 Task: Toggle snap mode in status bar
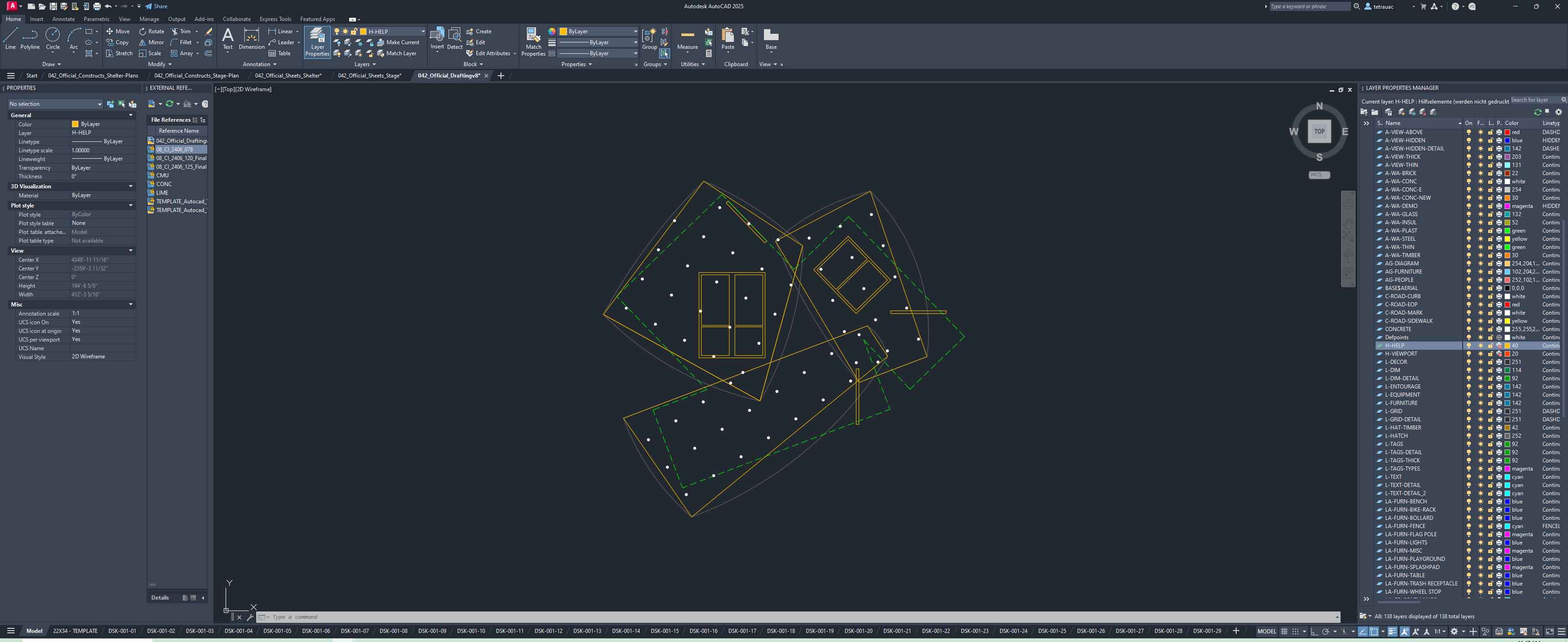pos(1295,631)
